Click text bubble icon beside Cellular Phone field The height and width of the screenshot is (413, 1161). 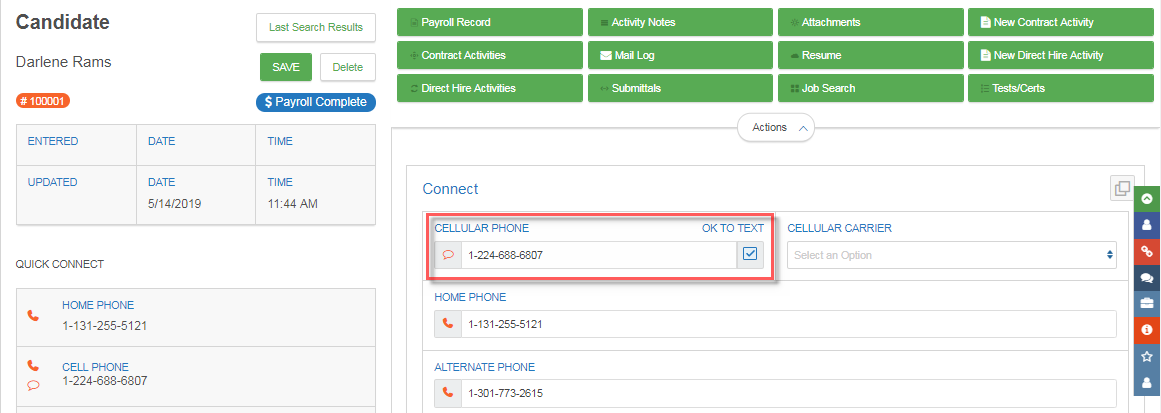(448, 255)
